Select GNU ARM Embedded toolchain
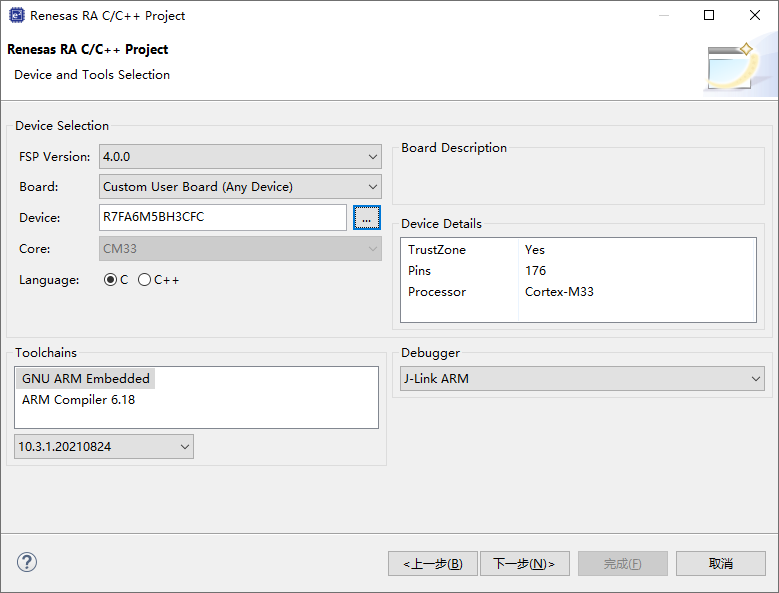Screen dimensions: 779x593 pyautogui.click(x=86, y=379)
